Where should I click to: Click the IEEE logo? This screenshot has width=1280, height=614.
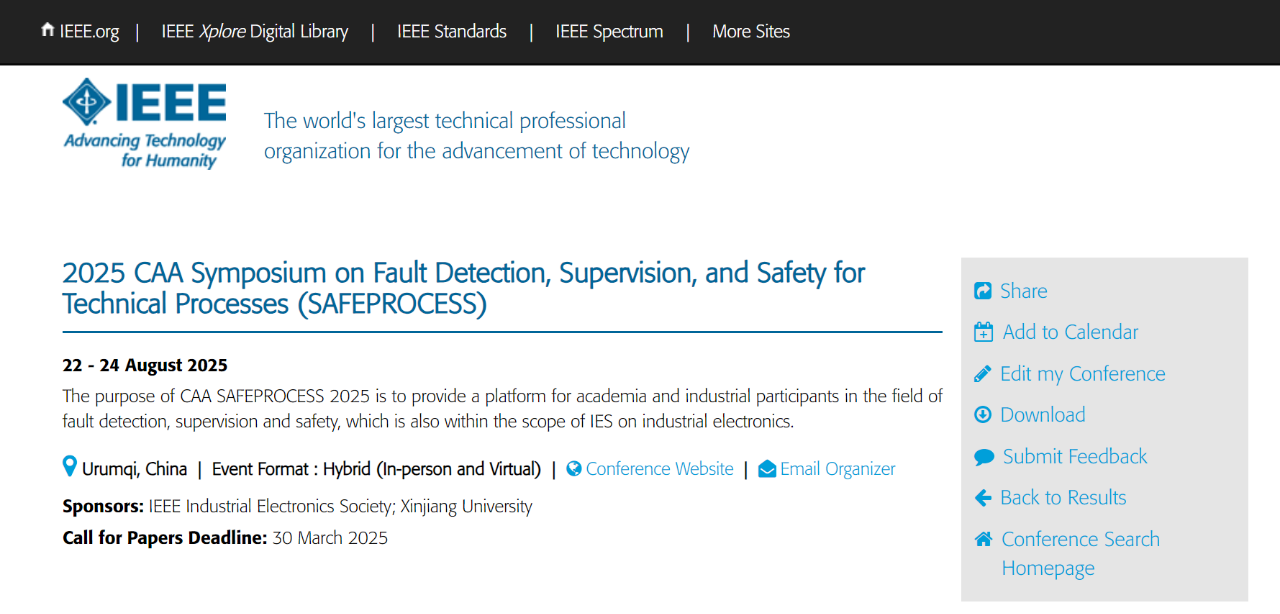[x=145, y=123]
